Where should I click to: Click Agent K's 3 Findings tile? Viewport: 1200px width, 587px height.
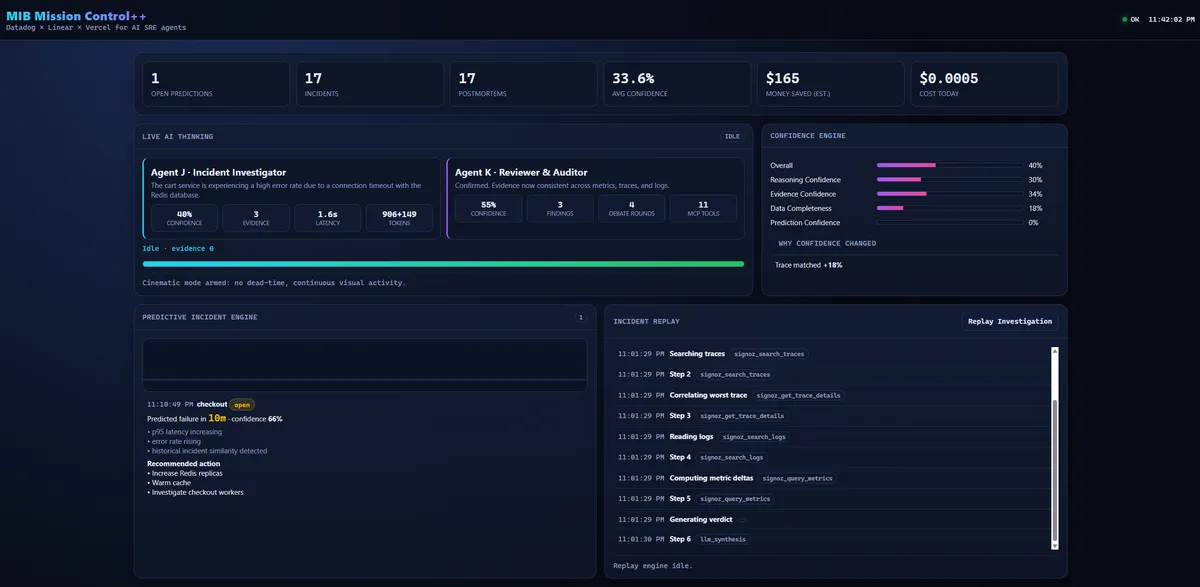click(560, 208)
